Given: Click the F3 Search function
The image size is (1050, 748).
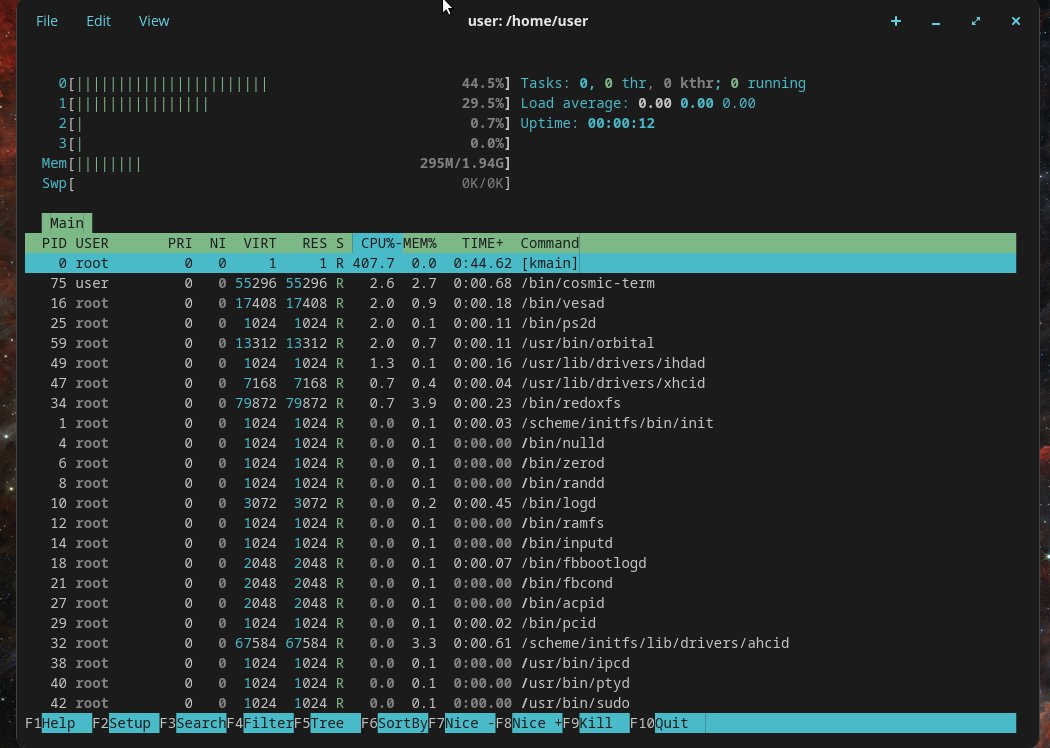Looking at the screenshot, I should [193, 723].
